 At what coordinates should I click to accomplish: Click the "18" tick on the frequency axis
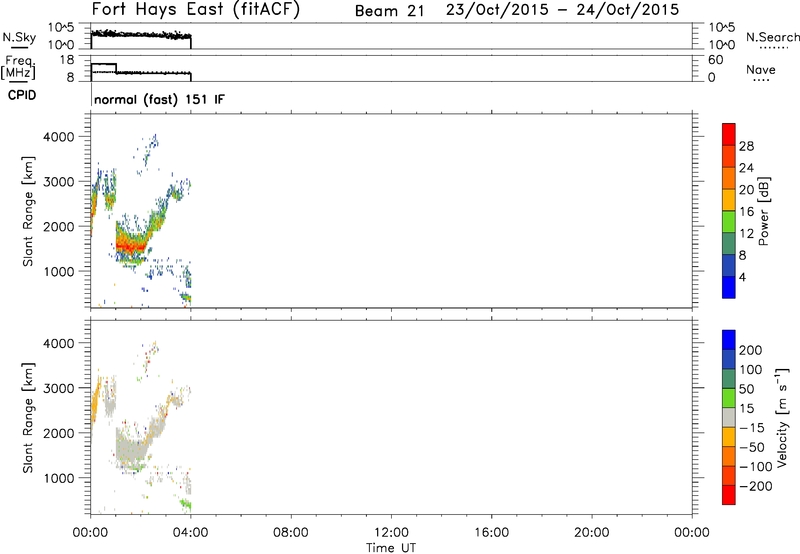point(66,60)
